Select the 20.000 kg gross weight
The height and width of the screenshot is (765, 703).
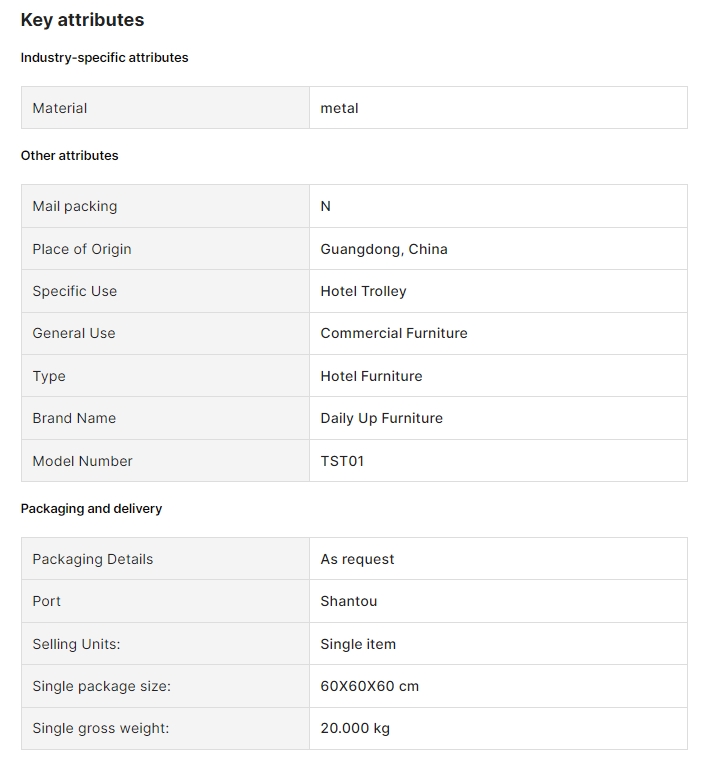click(355, 728)
